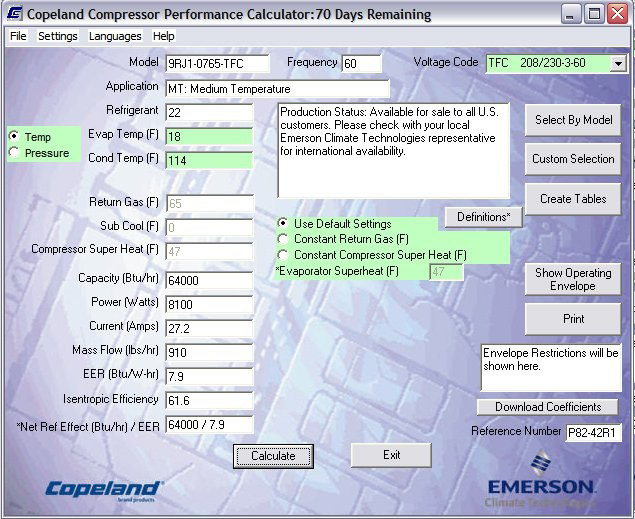Select the Voltage Code TFC 208/230-3-60 value
This screenshot has width=635, height=519.
tap(548, 64)
